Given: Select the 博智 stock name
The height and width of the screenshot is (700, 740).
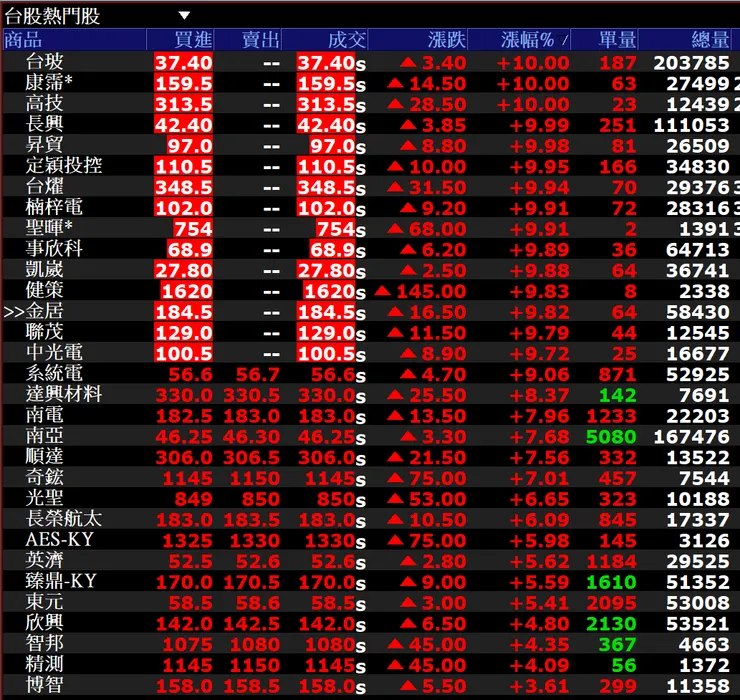Looking at the screenshot, I should pos(44,685).
